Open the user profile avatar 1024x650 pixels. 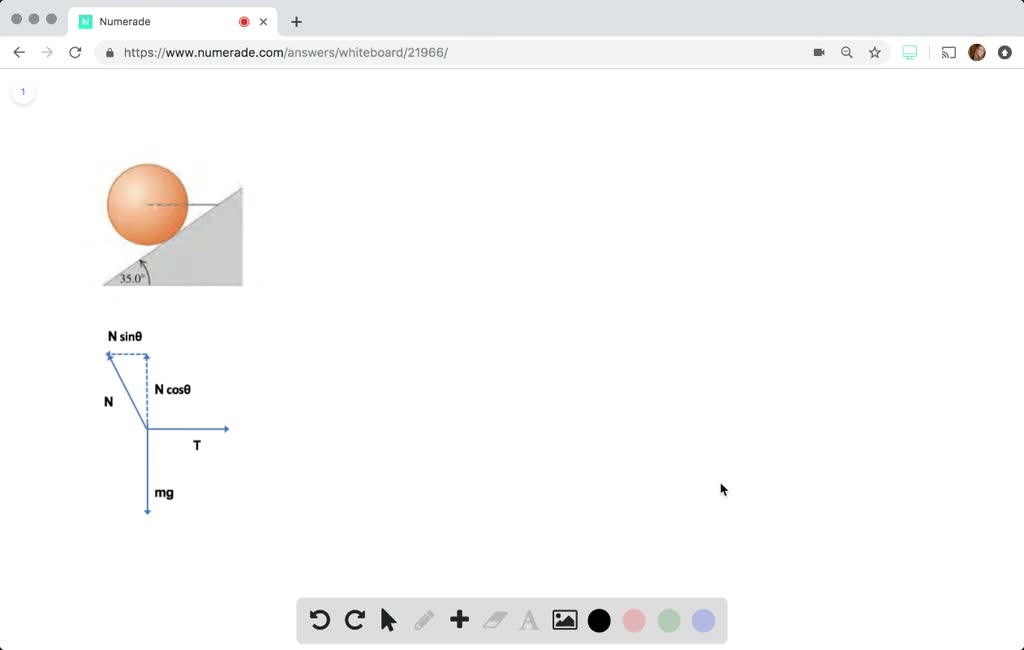click(977, 52)
